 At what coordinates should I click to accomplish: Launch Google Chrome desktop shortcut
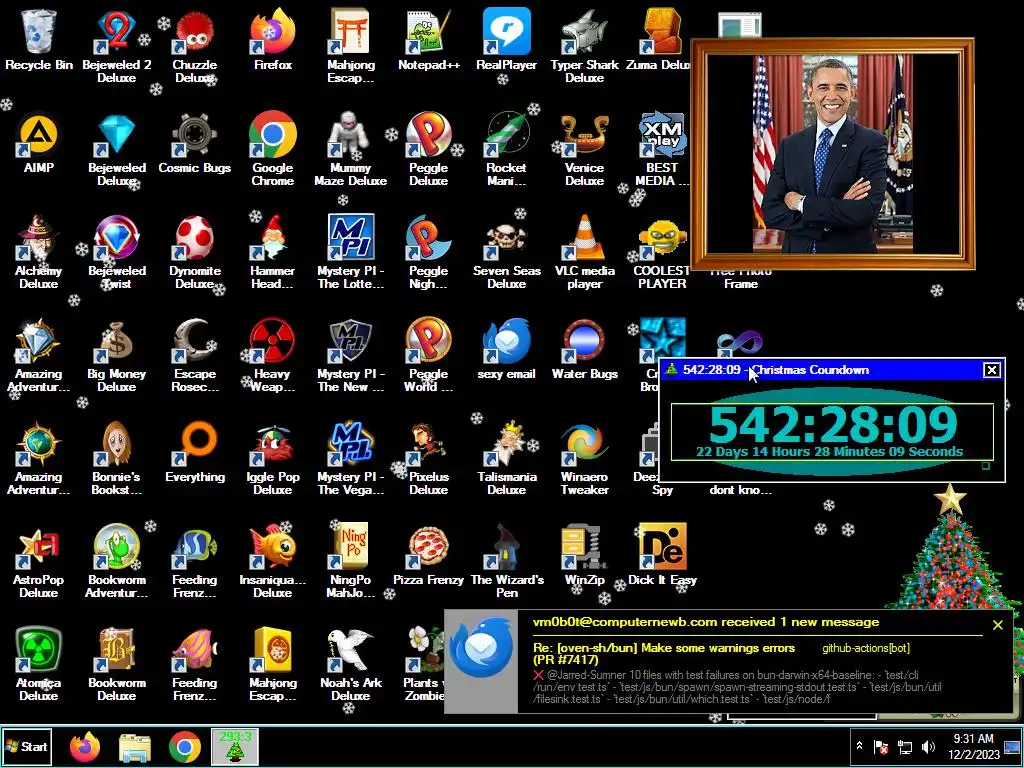coord(273,148)
